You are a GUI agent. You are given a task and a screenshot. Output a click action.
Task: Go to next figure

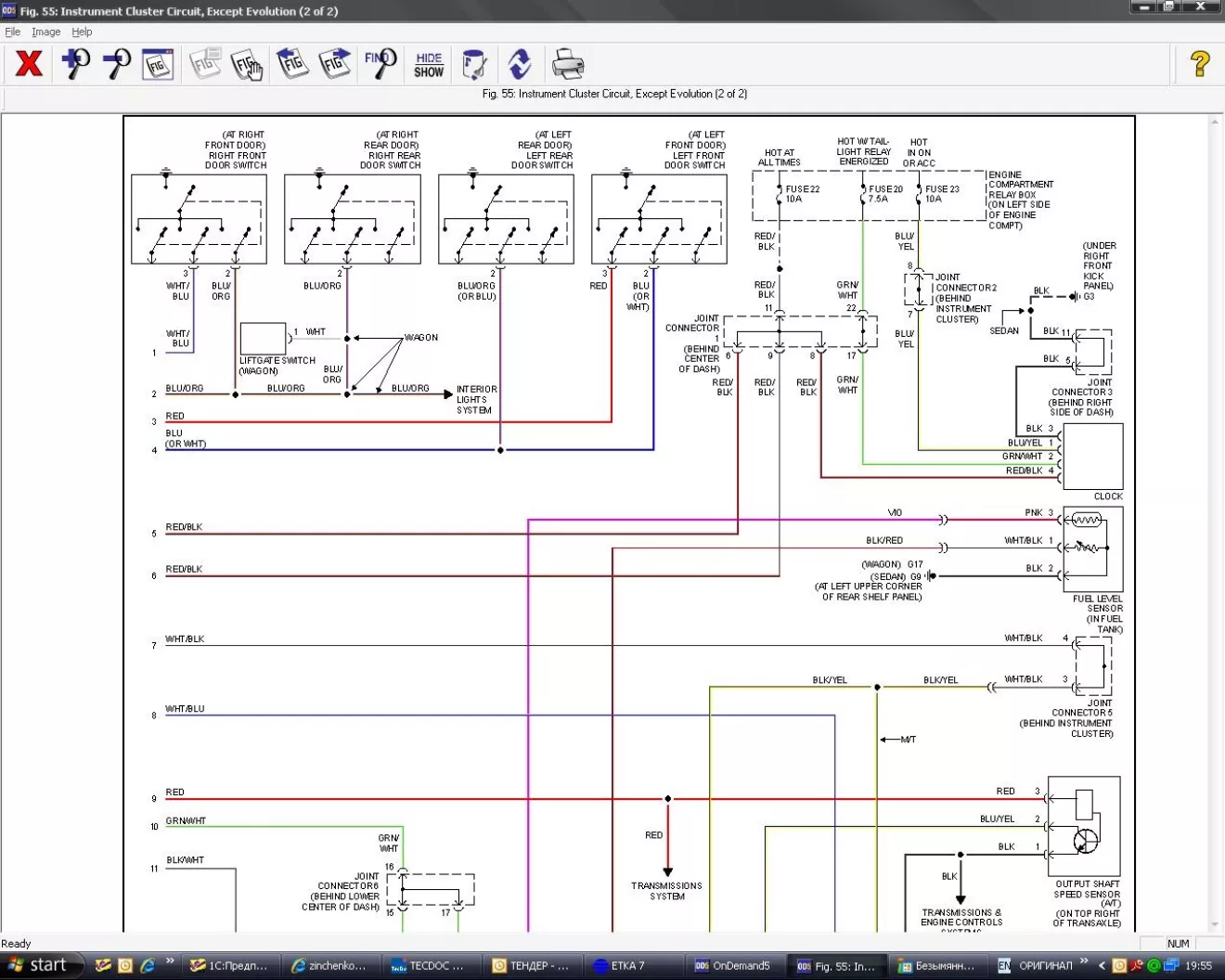(x=334, y=64)
